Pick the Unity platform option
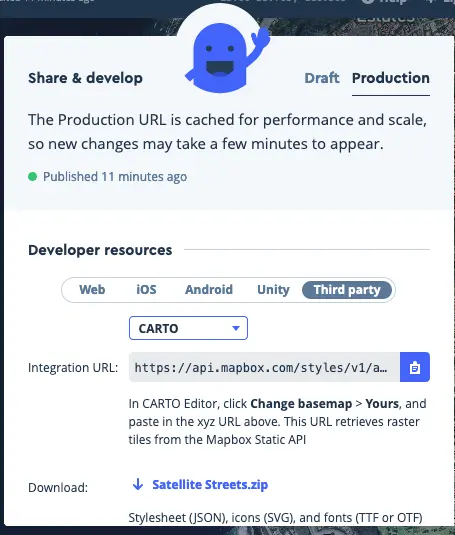The width and height of the screenshot is (455, 535). (x=273, y=290)
